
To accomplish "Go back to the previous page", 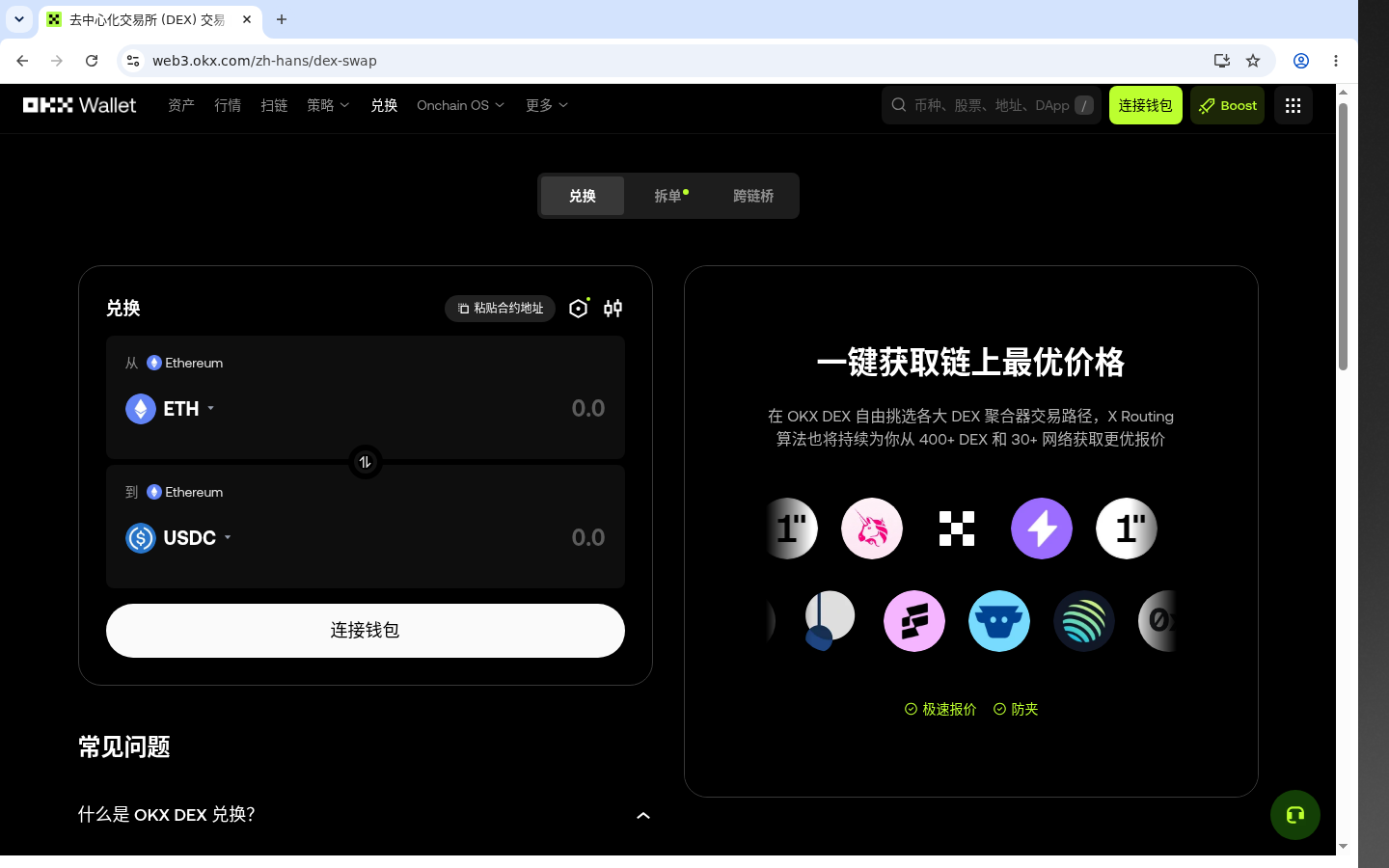I will tap(22, 61).
